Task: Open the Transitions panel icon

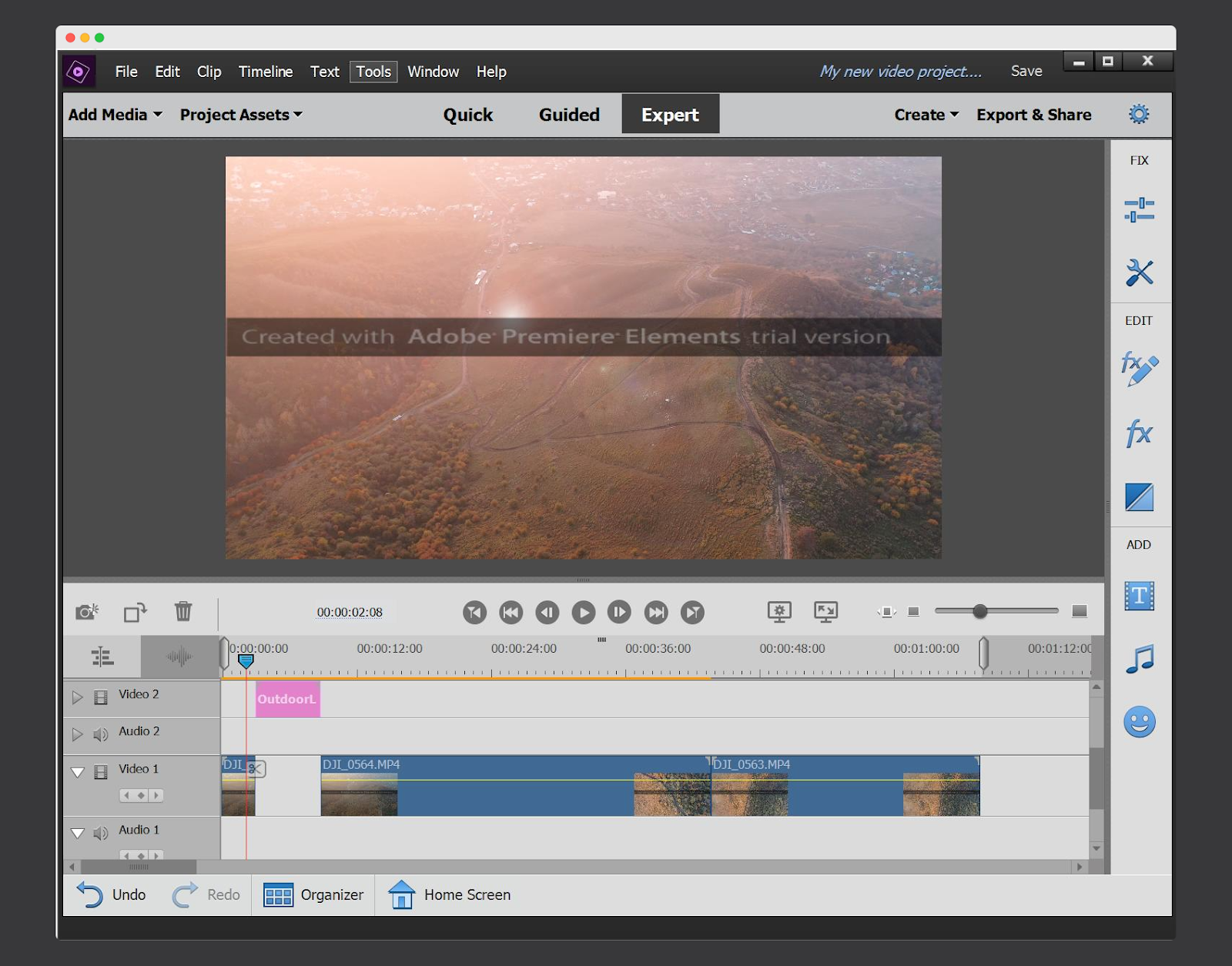Action: (x=1139, y=497)
